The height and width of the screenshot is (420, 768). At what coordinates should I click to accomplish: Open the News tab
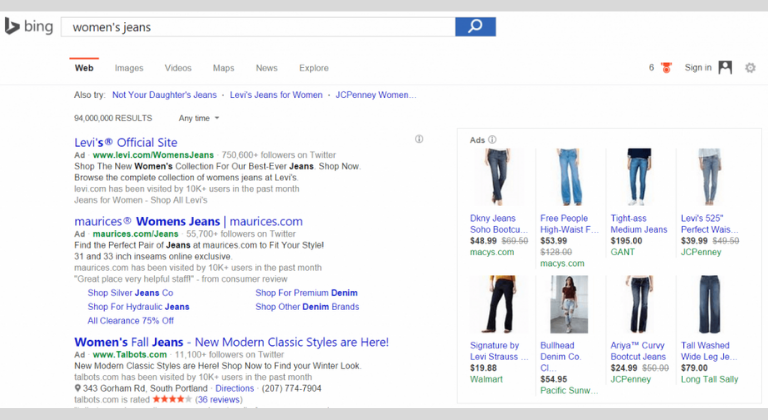[x=266, y=68]
